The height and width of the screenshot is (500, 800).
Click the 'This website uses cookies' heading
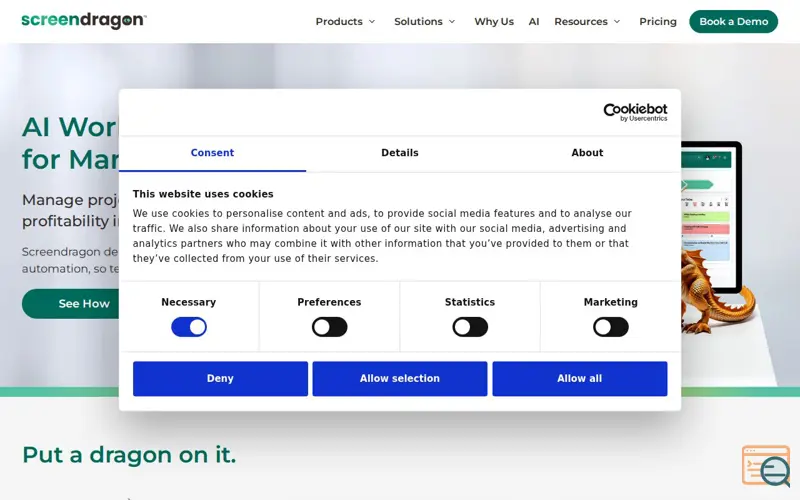point(203,194)
